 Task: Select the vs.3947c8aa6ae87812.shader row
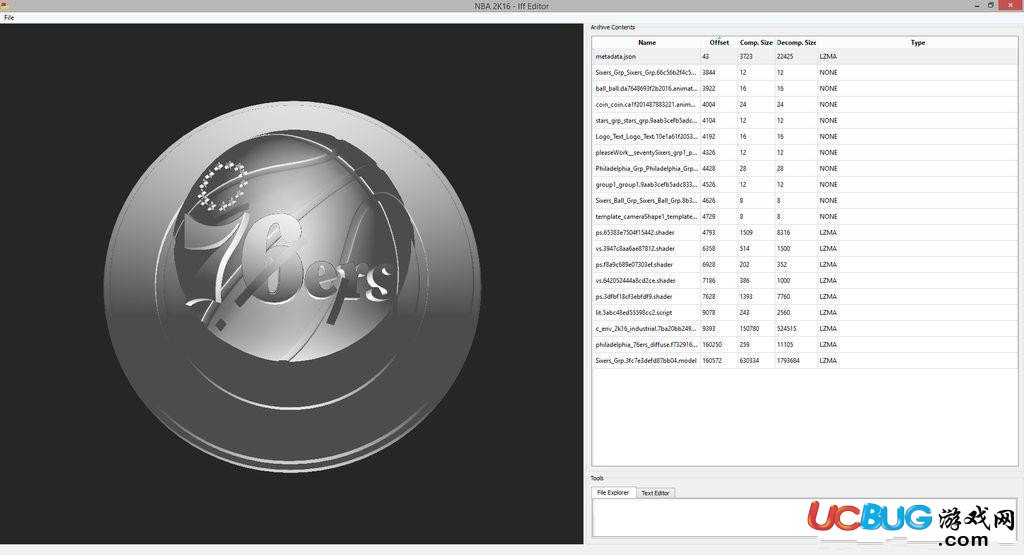(805, 249)
